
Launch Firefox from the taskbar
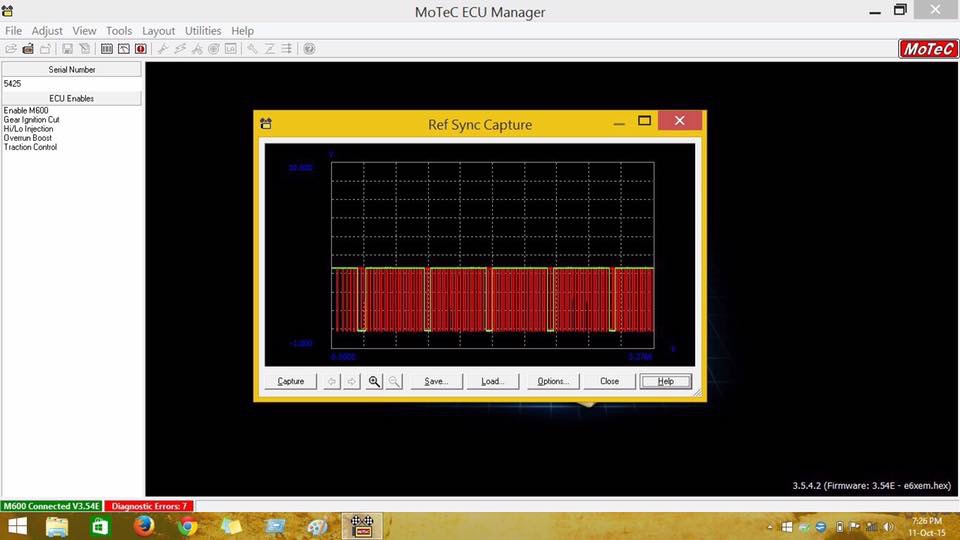point(144,527)
